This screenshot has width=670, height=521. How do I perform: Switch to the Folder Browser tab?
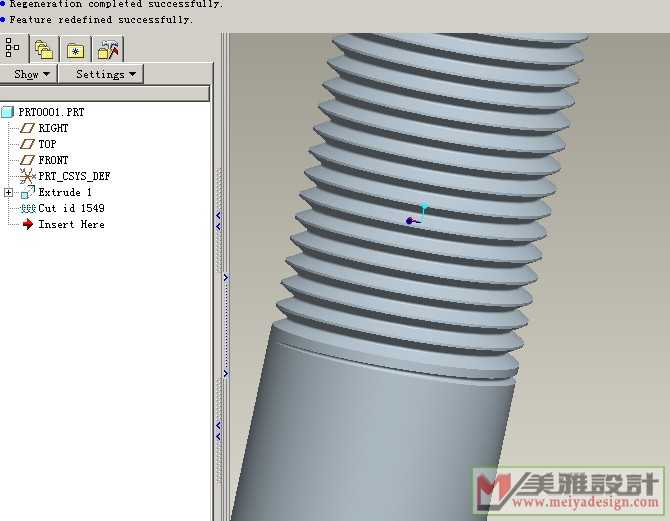pos(44,50)
